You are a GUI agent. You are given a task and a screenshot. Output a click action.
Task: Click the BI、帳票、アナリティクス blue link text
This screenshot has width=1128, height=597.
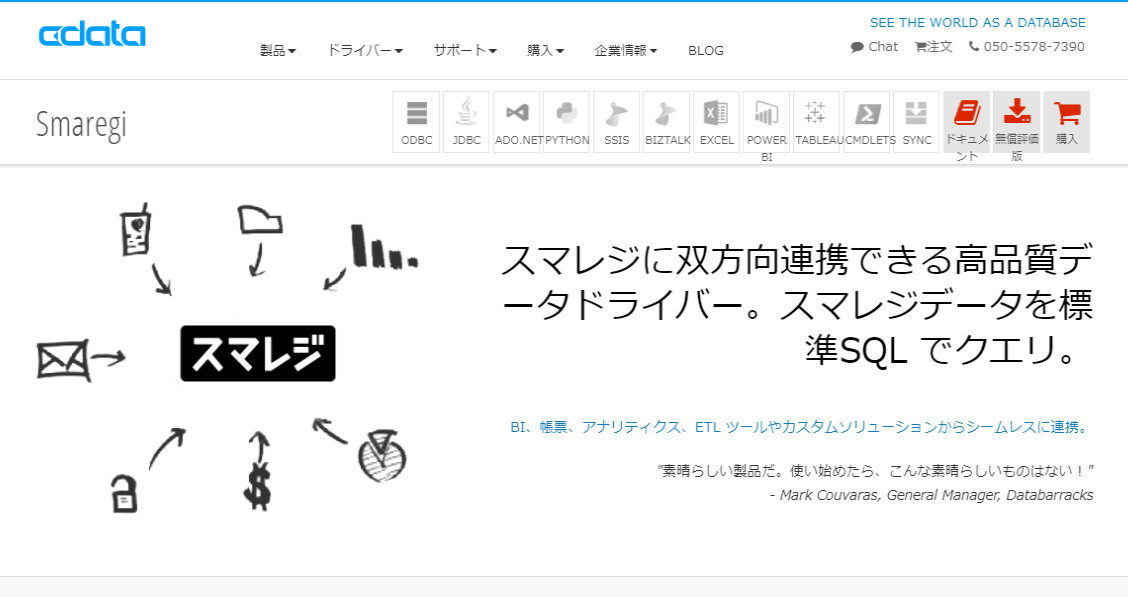point(801,427)
